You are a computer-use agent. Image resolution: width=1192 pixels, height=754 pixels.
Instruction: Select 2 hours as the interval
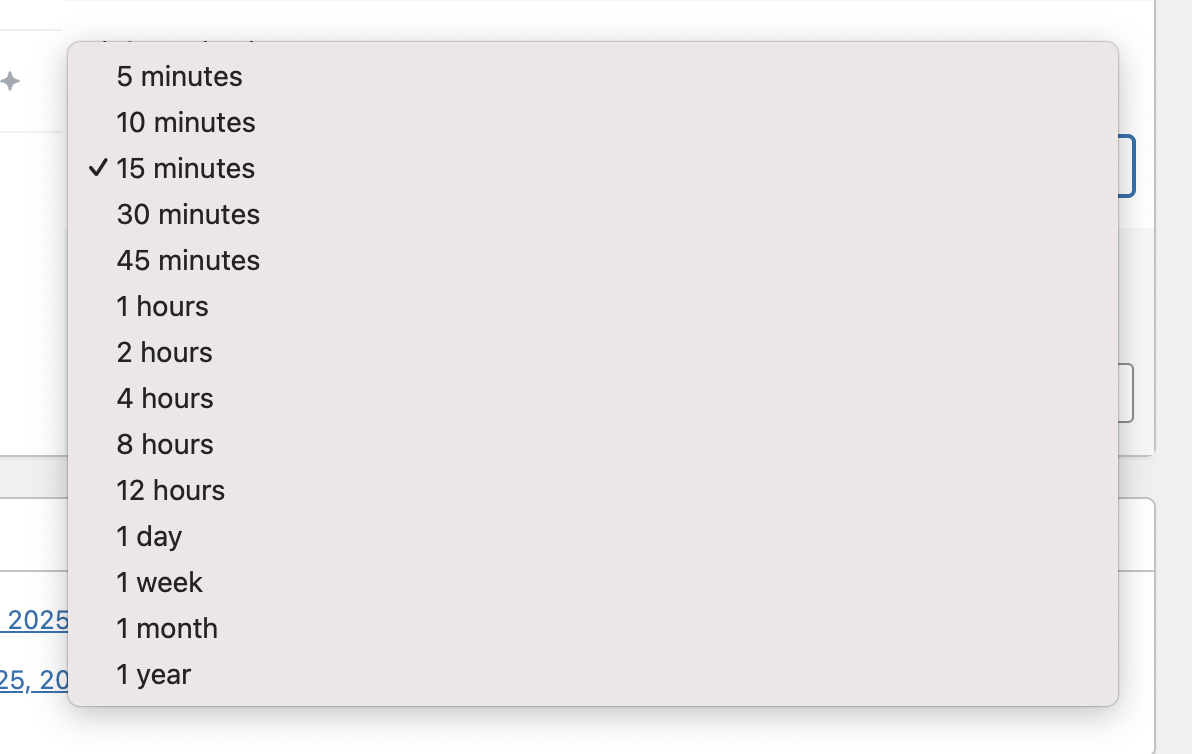tap(164, 352)
